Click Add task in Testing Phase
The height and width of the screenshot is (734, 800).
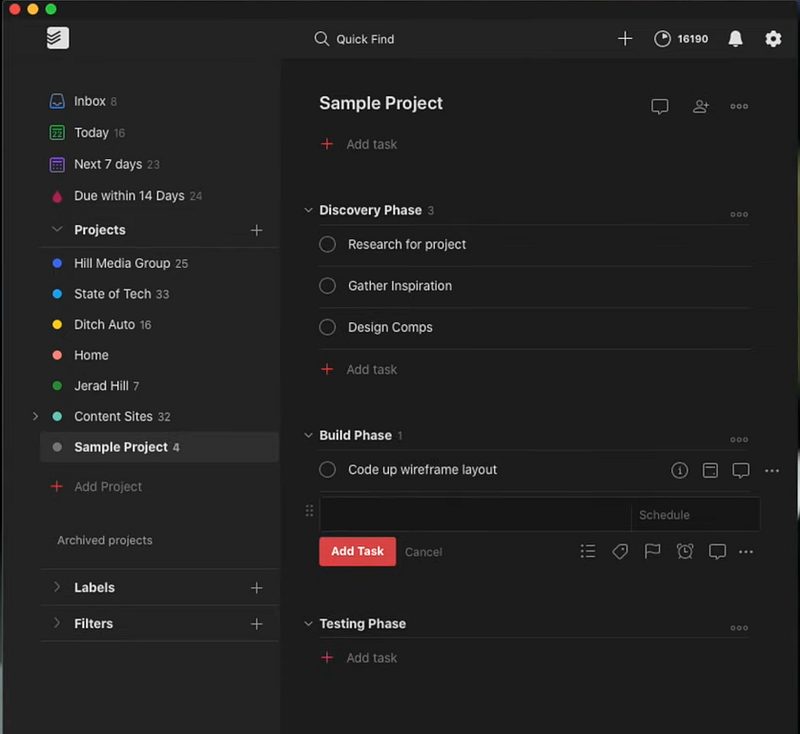click(359, 658)
